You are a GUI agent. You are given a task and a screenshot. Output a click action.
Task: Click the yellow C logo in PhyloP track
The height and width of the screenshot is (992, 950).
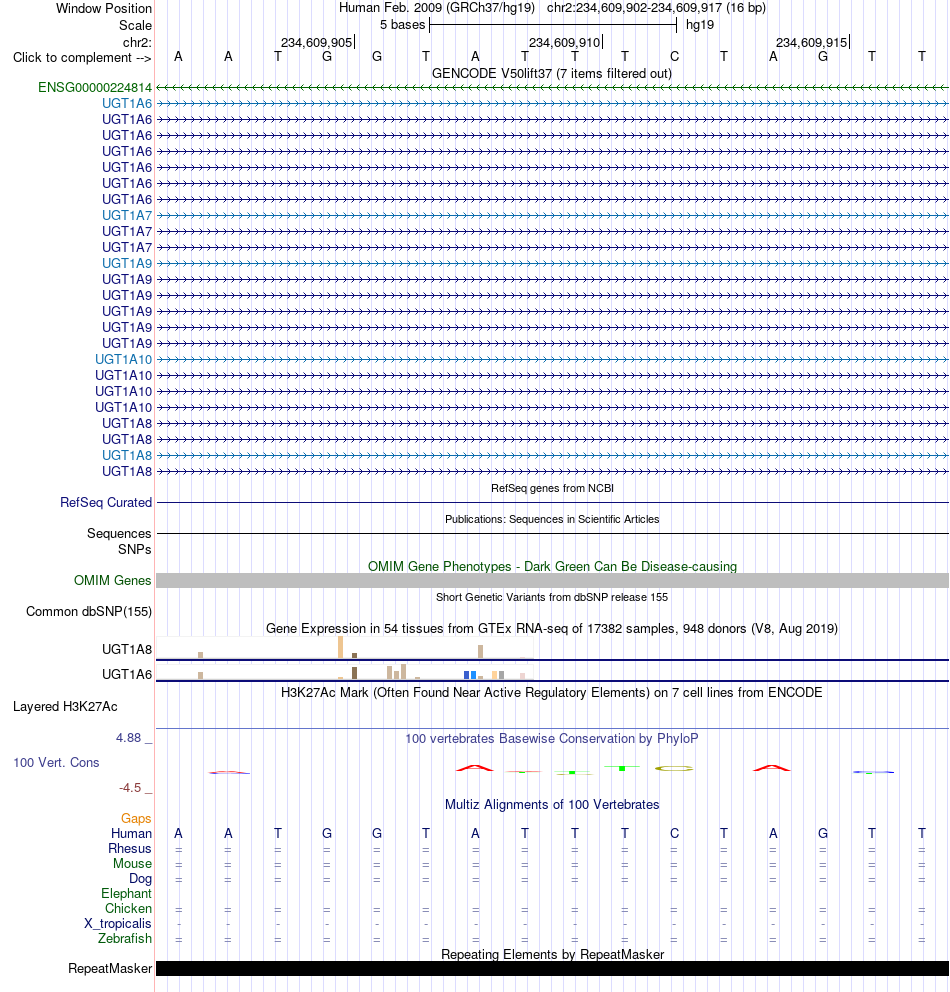point(674,769)
